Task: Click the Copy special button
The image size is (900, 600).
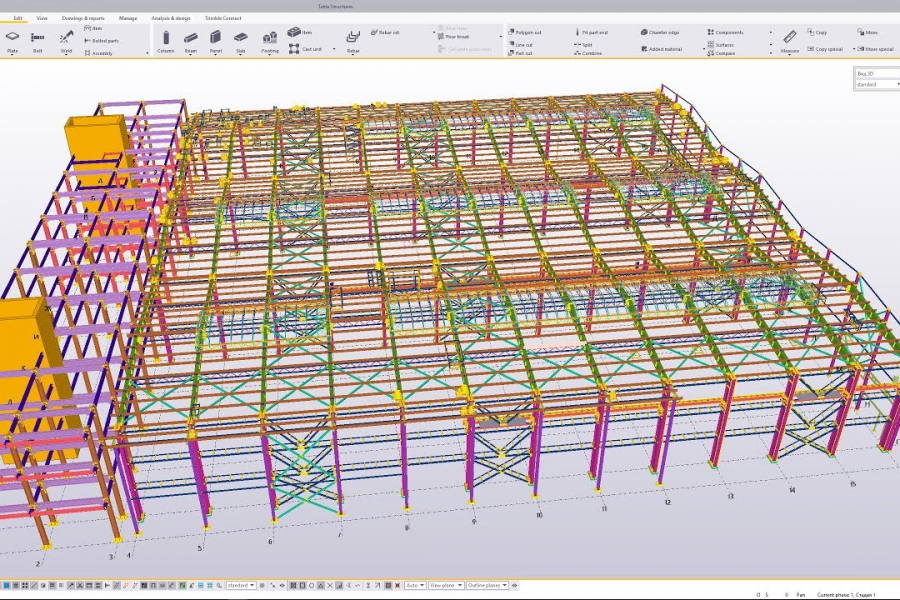Action: (826, 48)
